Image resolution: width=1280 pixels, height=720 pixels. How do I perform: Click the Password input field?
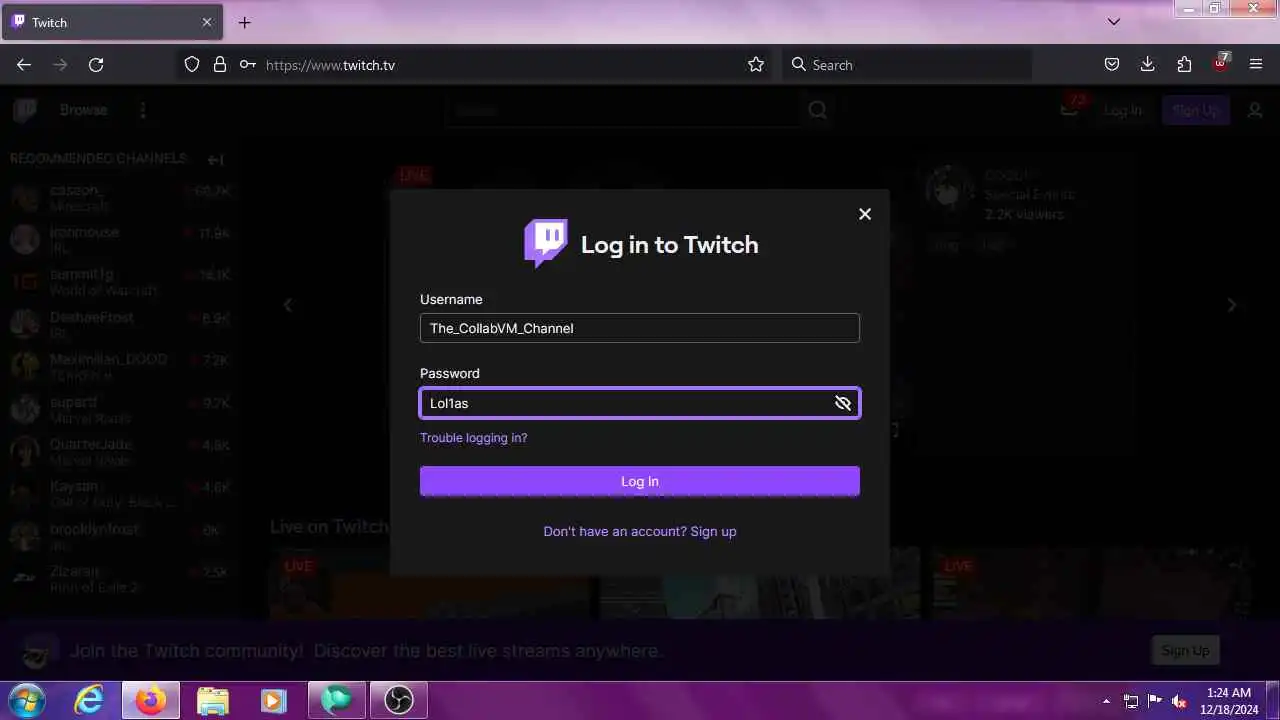point(640,403)
